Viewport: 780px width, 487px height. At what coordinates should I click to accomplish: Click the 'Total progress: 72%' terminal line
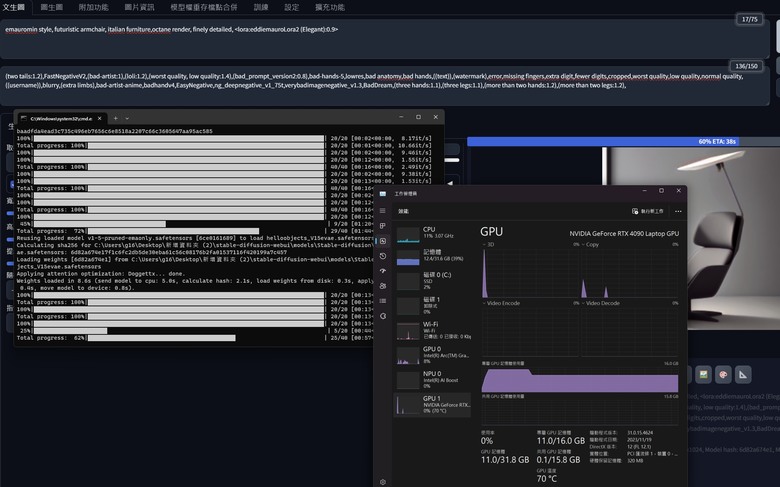tap(195, 231)
